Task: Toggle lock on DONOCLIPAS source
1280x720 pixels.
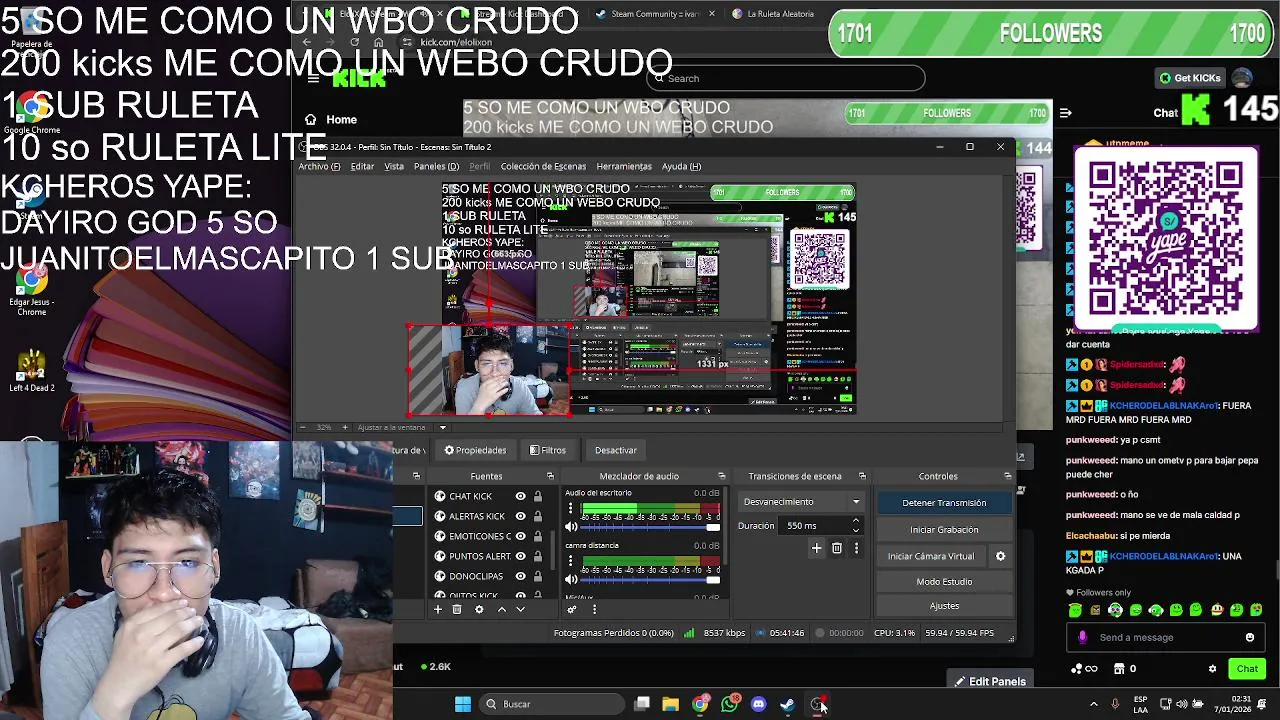Action: [537, 576]
